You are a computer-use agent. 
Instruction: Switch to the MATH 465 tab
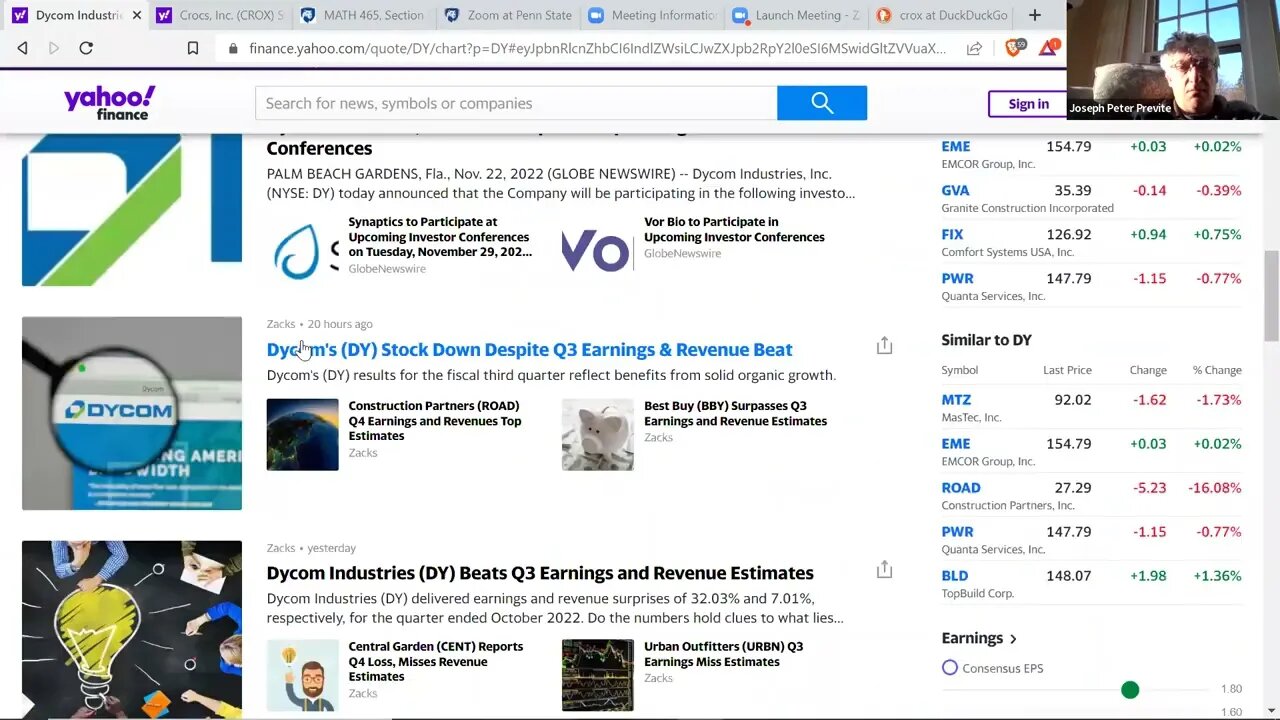(x=363, y=15)
